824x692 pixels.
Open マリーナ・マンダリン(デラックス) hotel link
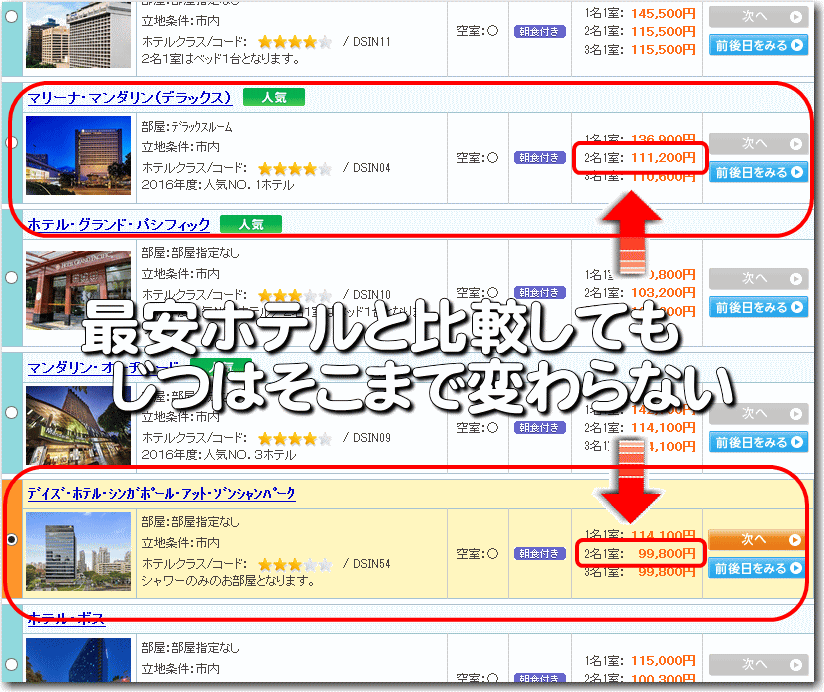click(129, 98)
